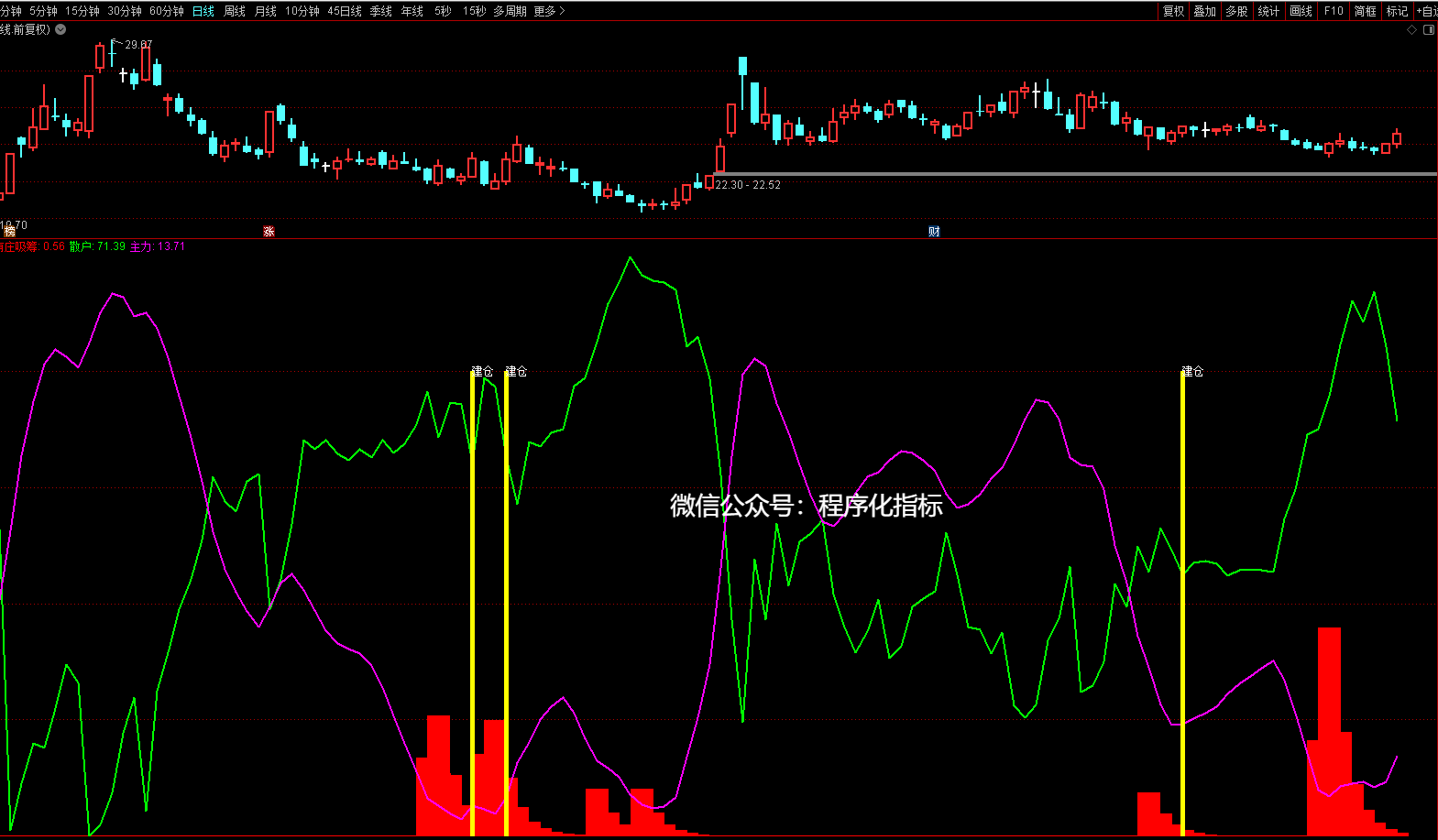Image resolution: width=1438 pixels, height=840 pixels.
Task: Click the 统计 statistics button
Action: coord(1268,11)
